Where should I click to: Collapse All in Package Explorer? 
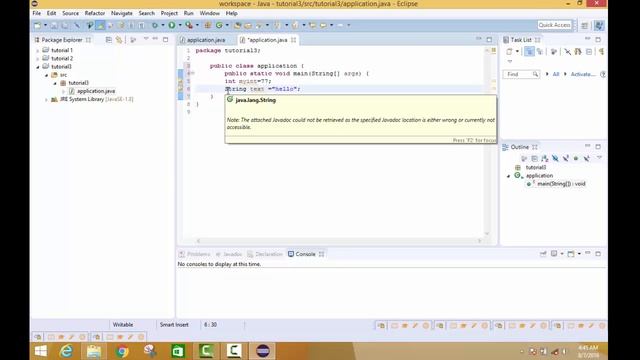click(x=109, y=40)
